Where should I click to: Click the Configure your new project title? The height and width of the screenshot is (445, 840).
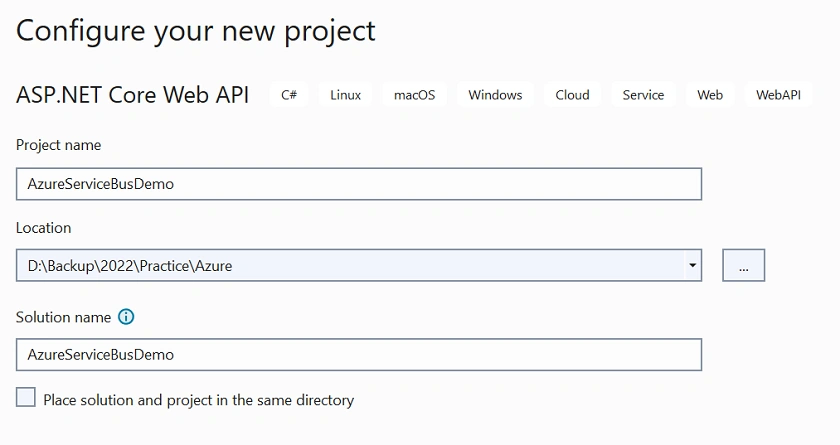[x=196, y=31]
